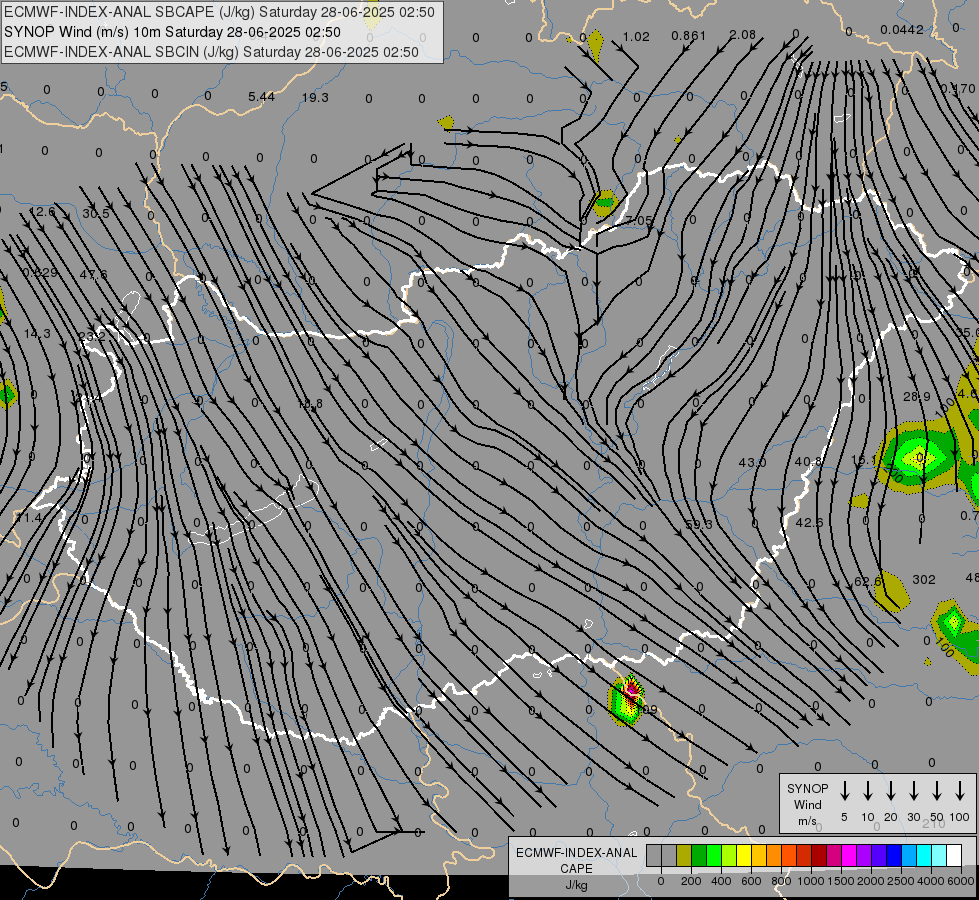Click the map value 5.44

tap(261, 96)
